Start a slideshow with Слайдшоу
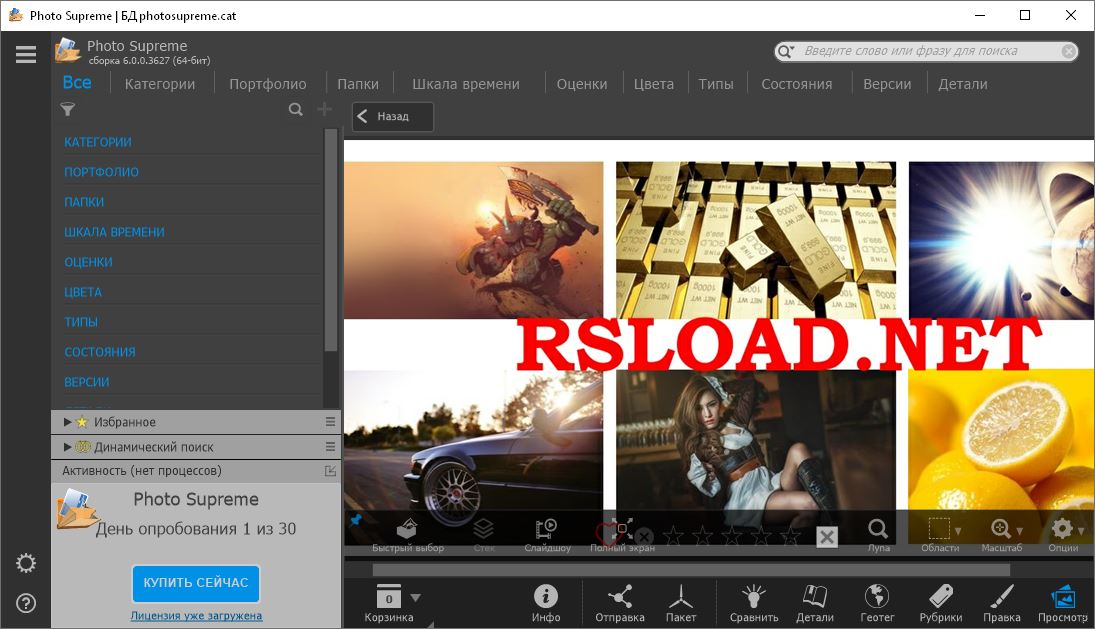The image size is (1095, 629). (544, 530)
